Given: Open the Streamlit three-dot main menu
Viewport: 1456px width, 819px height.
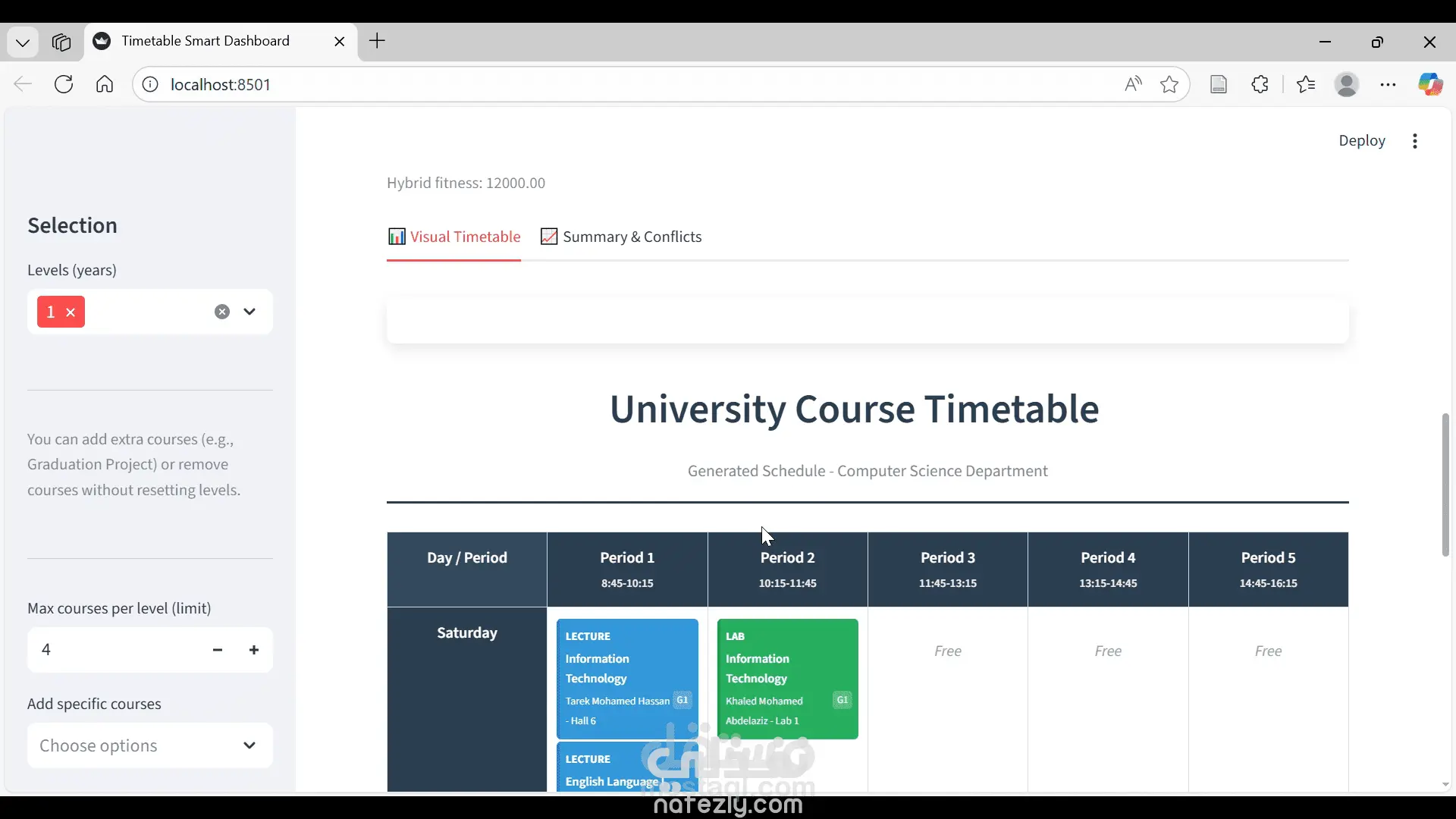Looking at the screenshot, I should [x=1415, y=141].
